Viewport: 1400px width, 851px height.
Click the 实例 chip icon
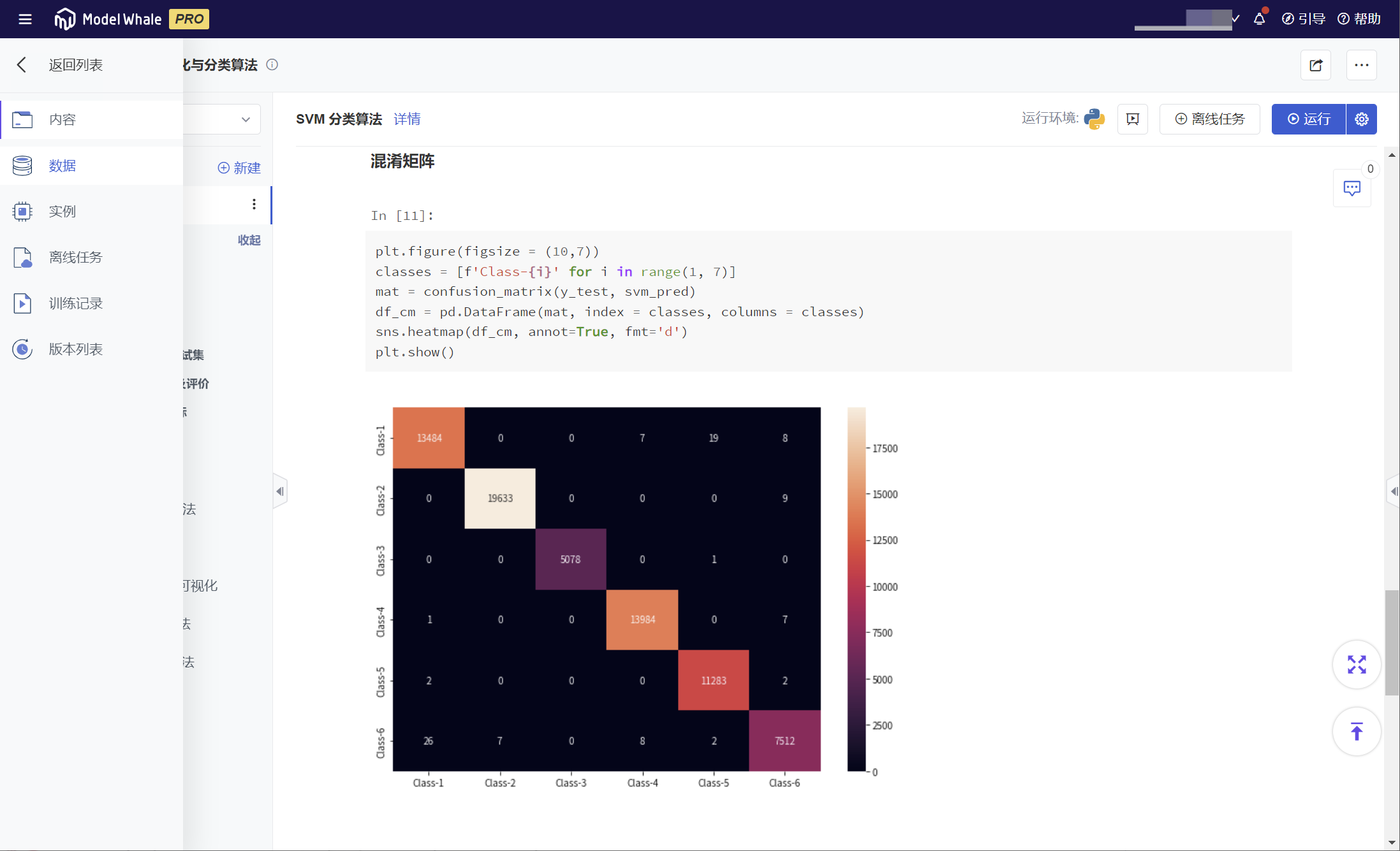click(22, 212)
